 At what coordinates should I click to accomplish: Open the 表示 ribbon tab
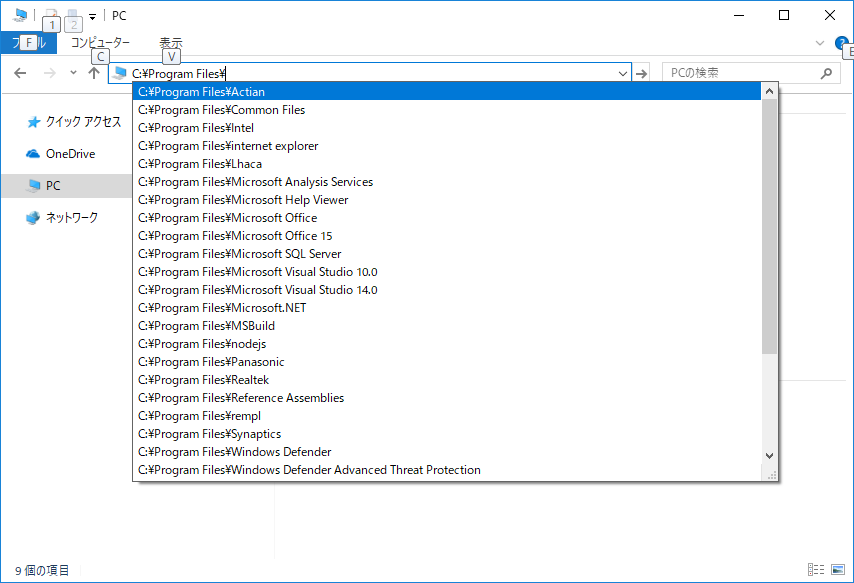[x=170, y=43]
